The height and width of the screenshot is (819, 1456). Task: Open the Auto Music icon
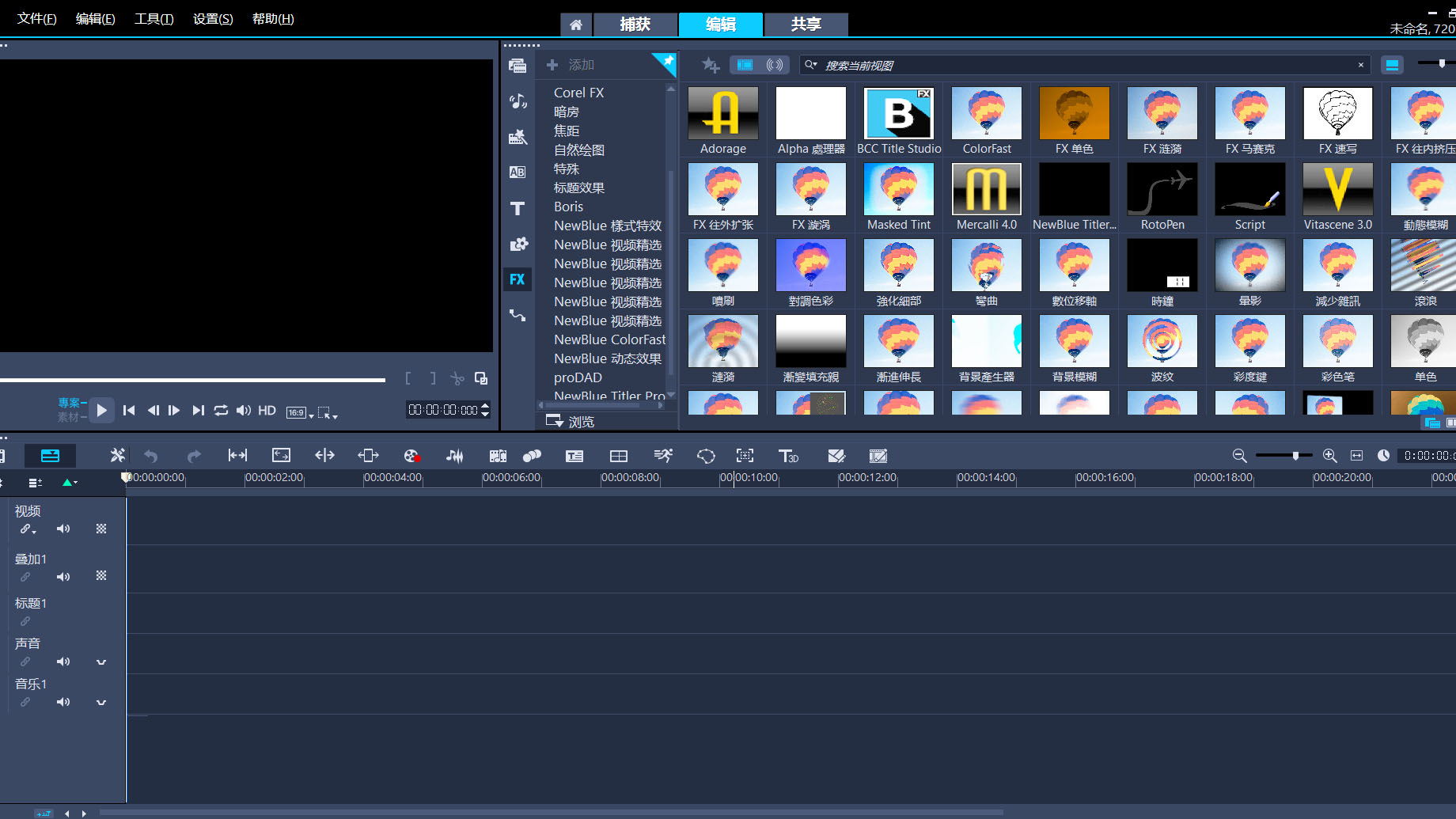(x=498, y=456)
